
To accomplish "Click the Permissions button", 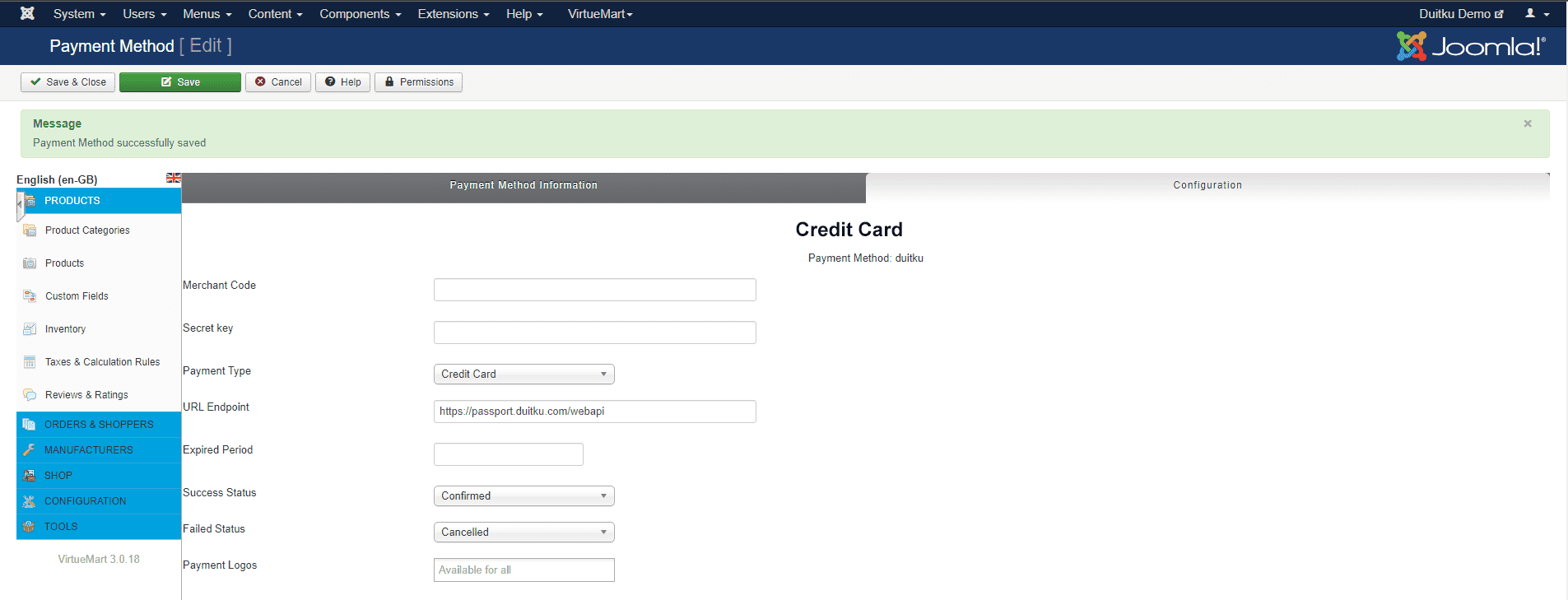I will pyautogui.click(x=418, y=82).
